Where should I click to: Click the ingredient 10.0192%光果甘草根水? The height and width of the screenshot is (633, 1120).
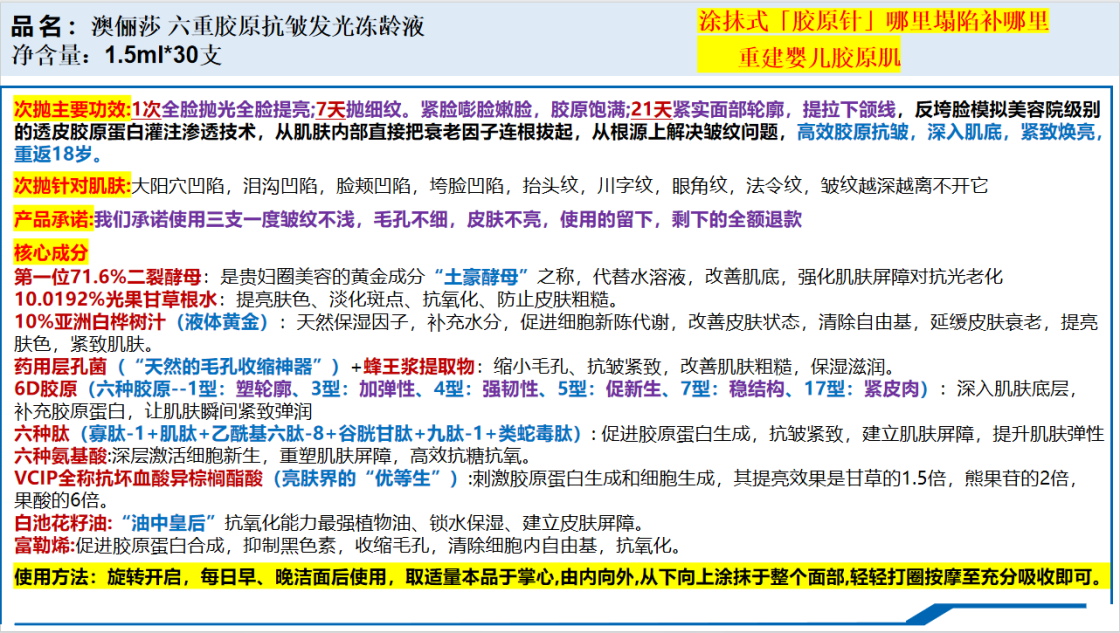[116, 299]
